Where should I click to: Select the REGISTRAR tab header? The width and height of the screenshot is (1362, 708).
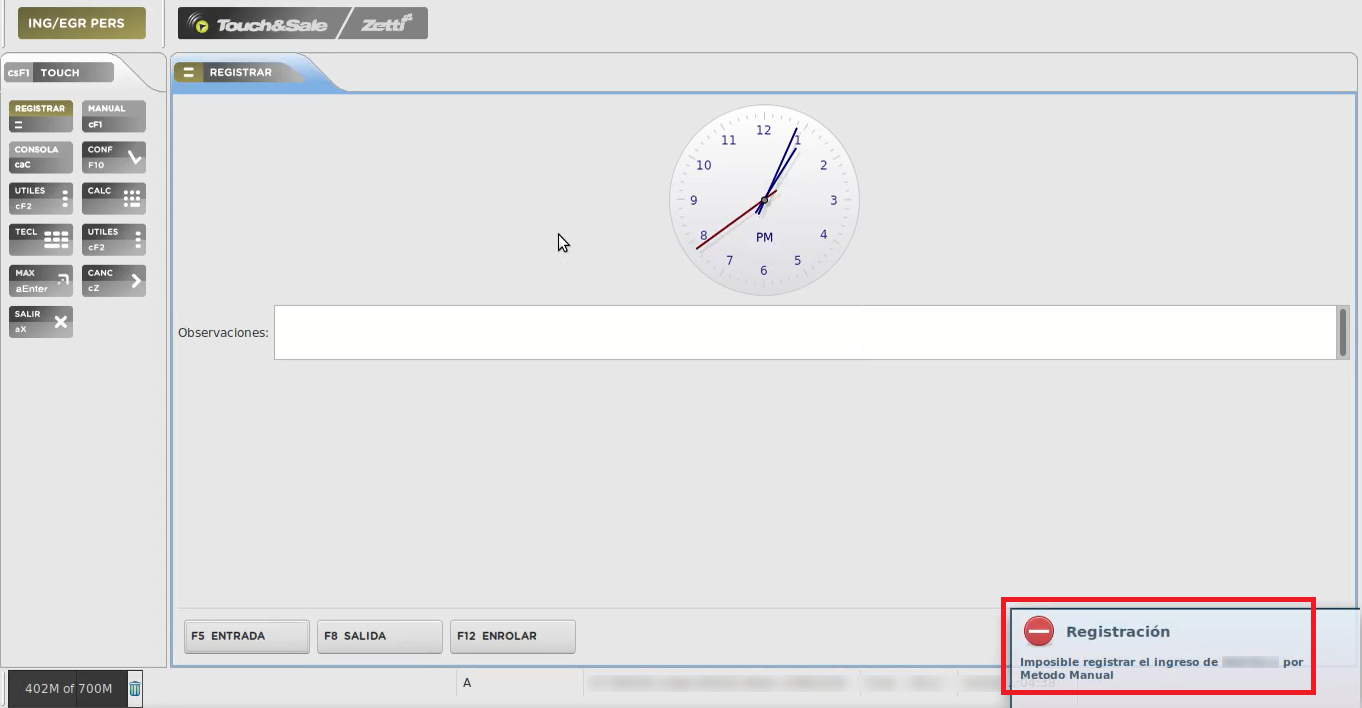point(240,72)
